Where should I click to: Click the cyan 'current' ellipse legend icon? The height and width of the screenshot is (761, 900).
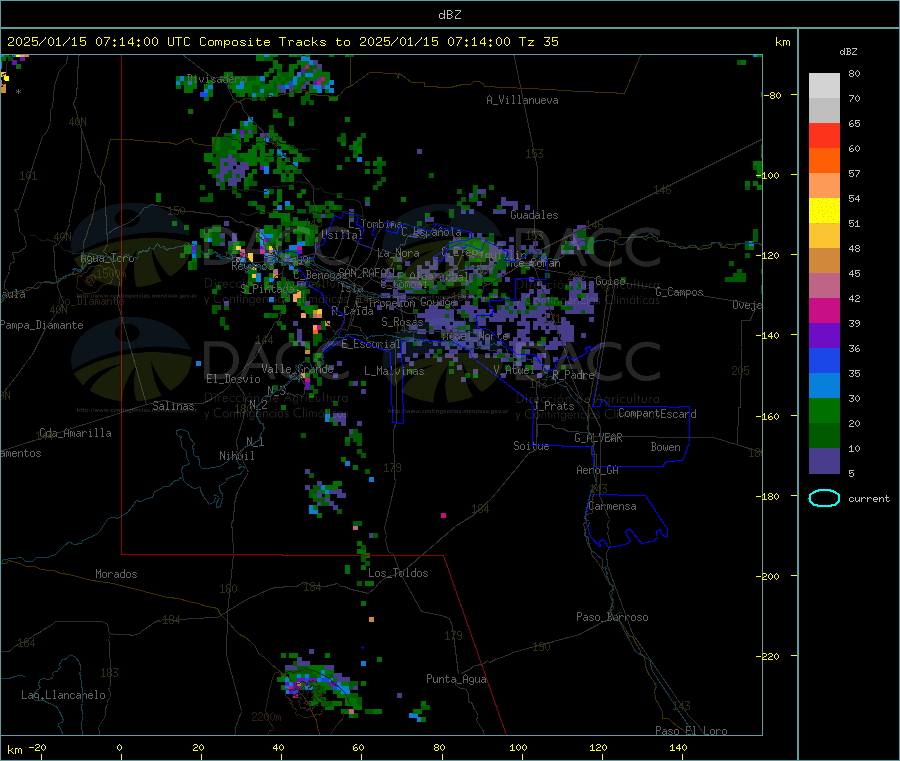point(824,498)
